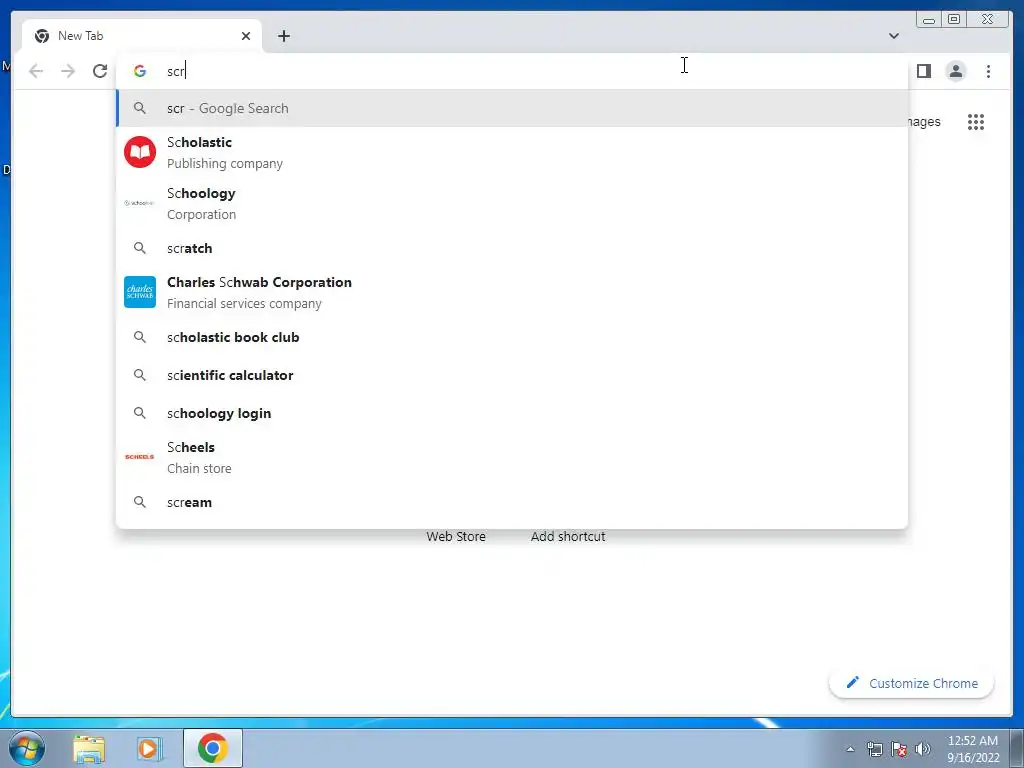This screenshot has height=768, width=1024.
Task: Close the New Tab tab
Action: coord(246,36)
